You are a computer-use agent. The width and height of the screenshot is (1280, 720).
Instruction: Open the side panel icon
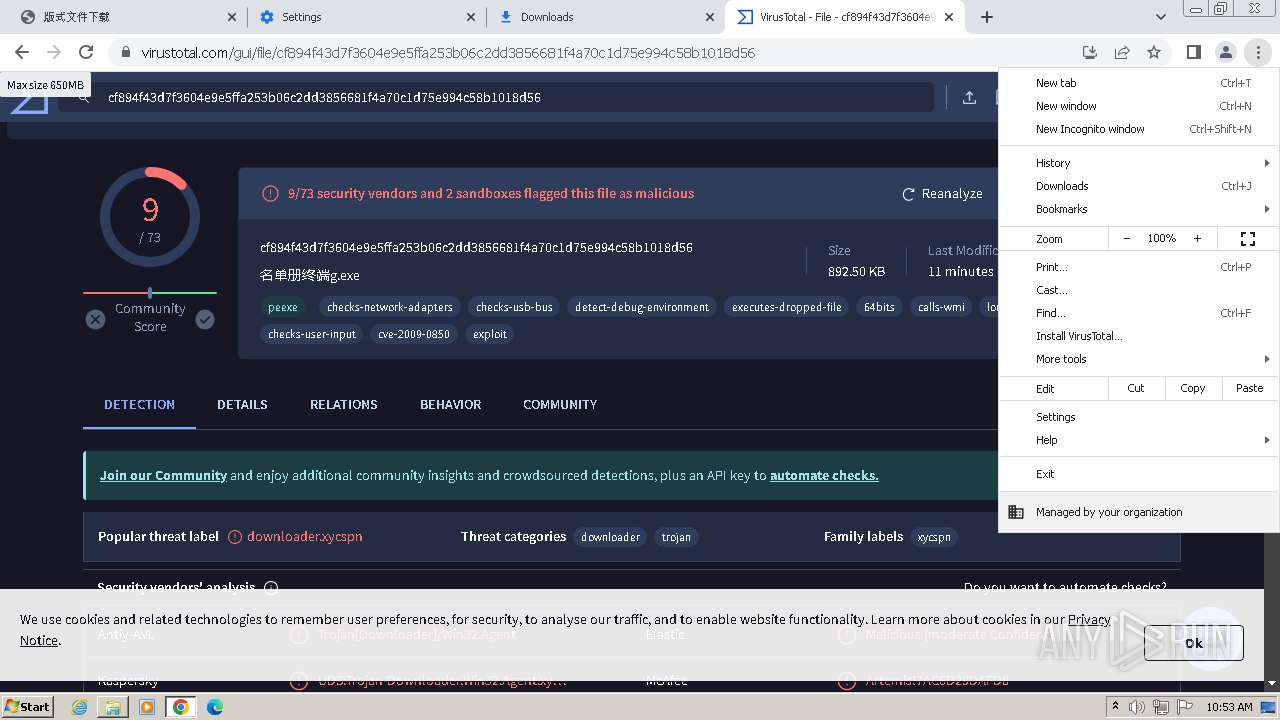tap(1193, 52)
